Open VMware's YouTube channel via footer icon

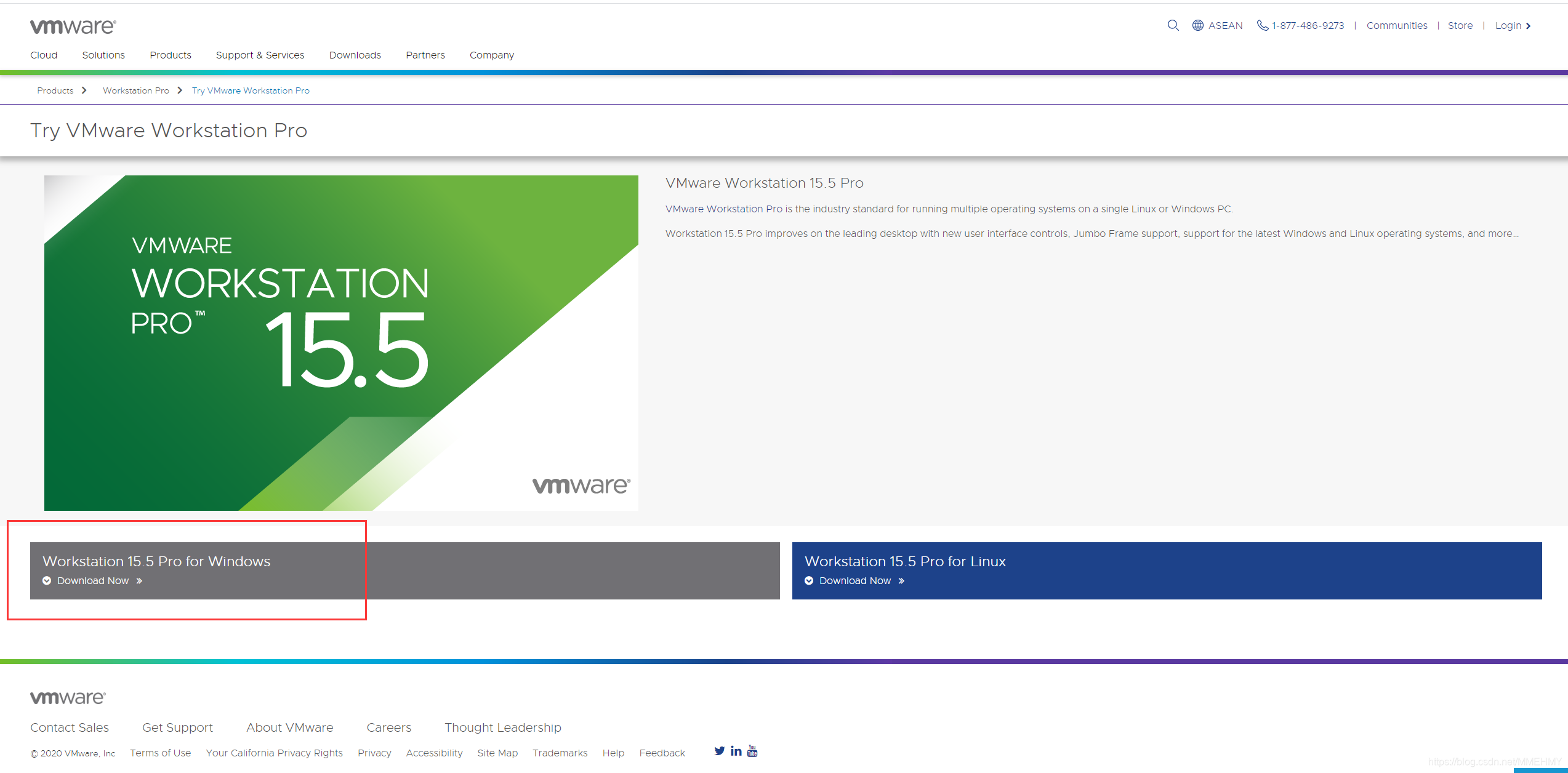click(752, 751)
